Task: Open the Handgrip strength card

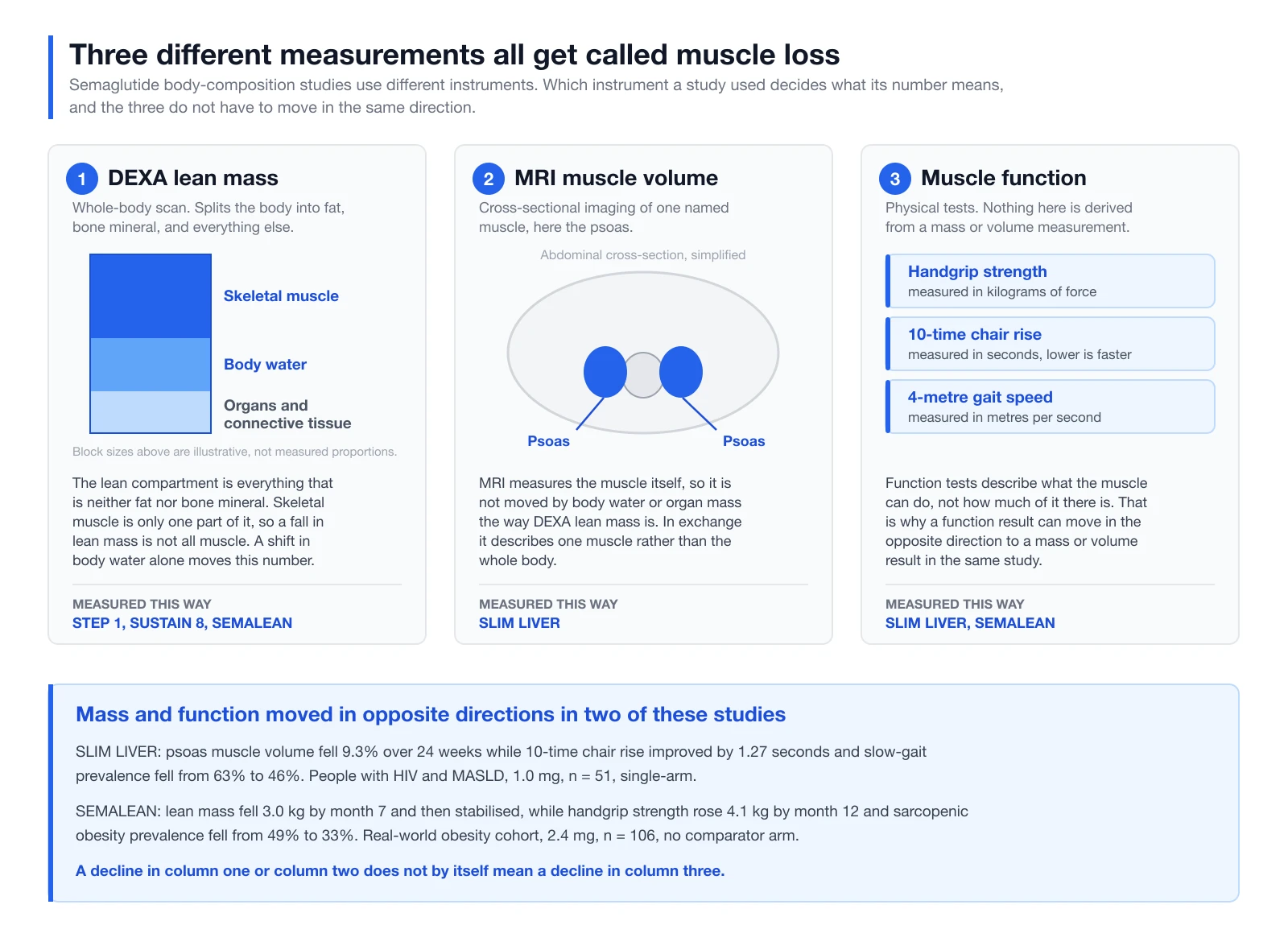Action: (1050, 281)
